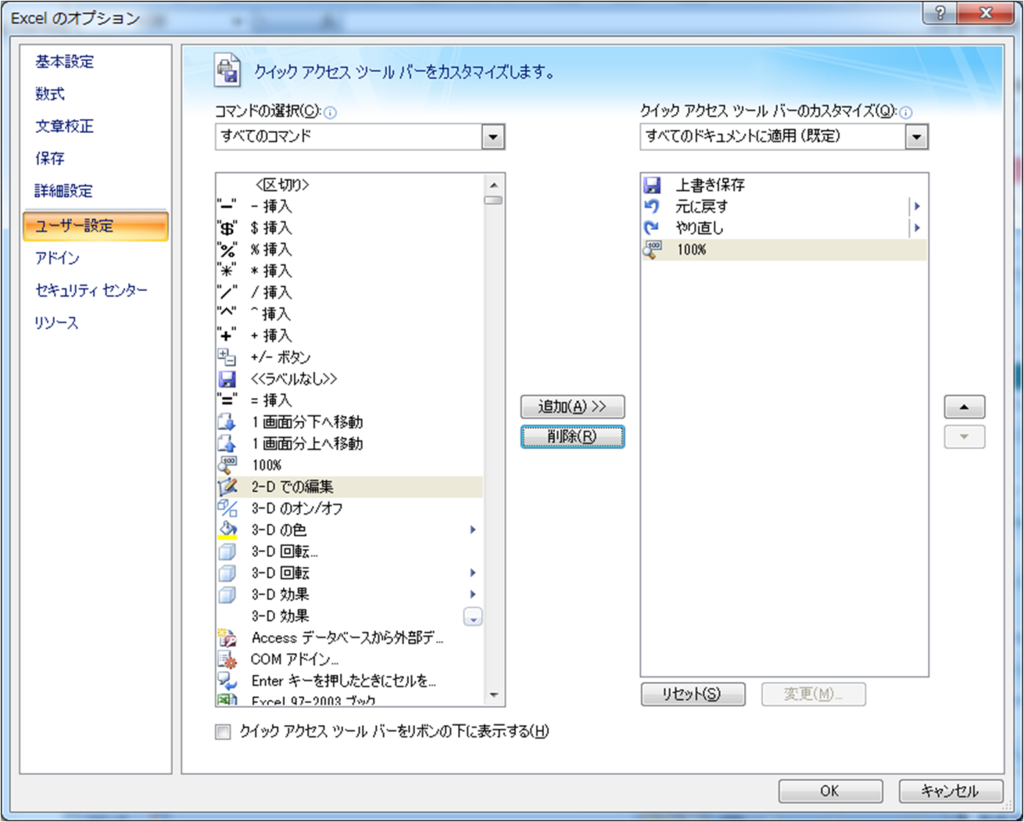
Task: Click the 'Enter キーを押したときに' icon
Action: pos(227,681)
